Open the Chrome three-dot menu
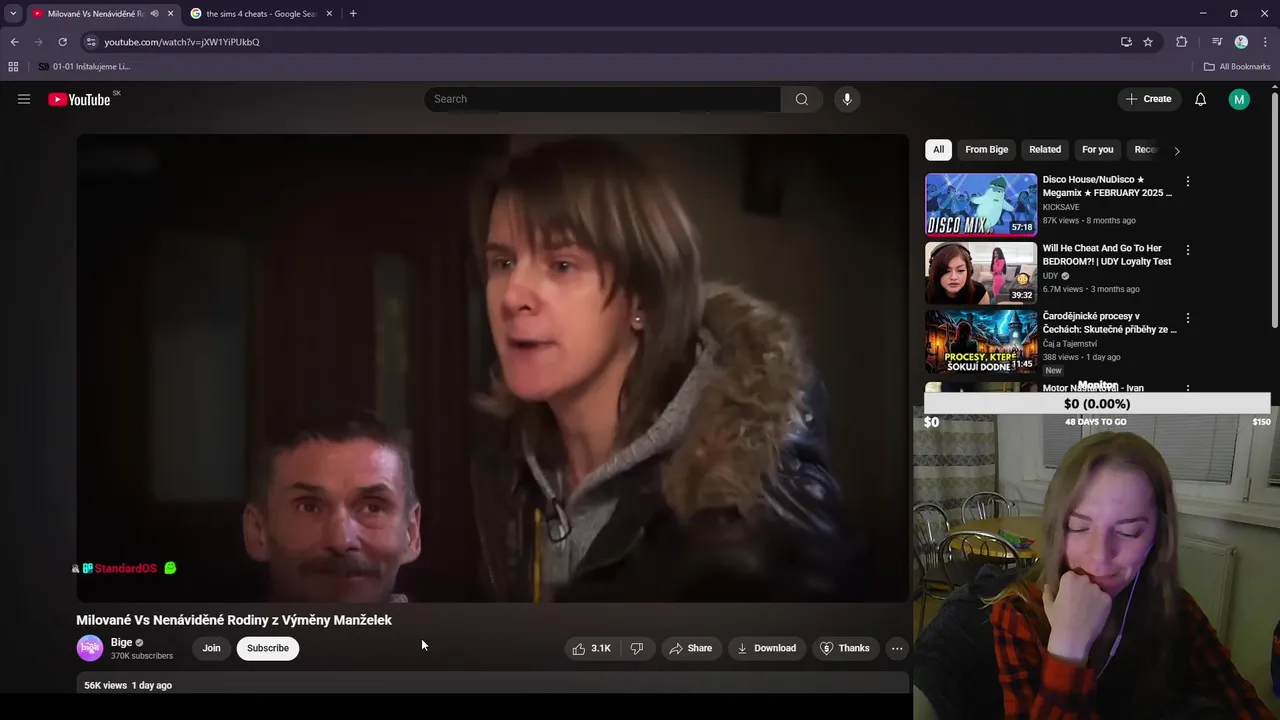This screenshot has width=1280, height=720. [1265, 42]
